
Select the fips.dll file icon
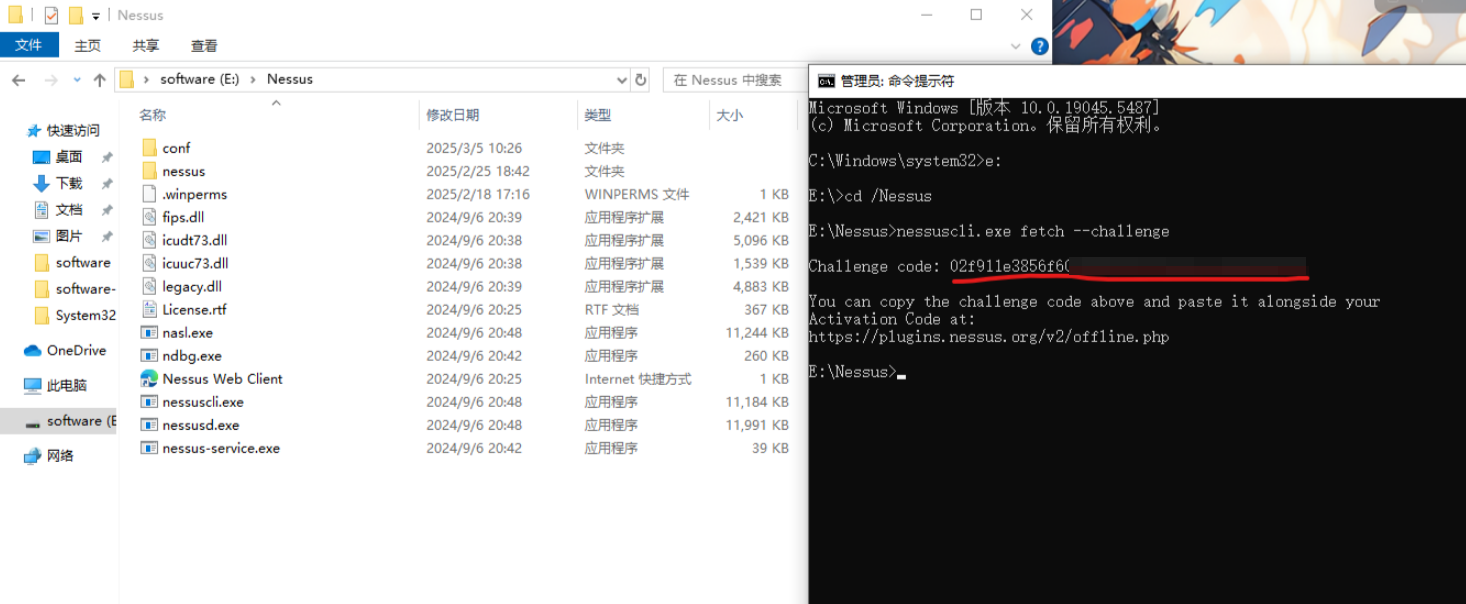(149, 217)
